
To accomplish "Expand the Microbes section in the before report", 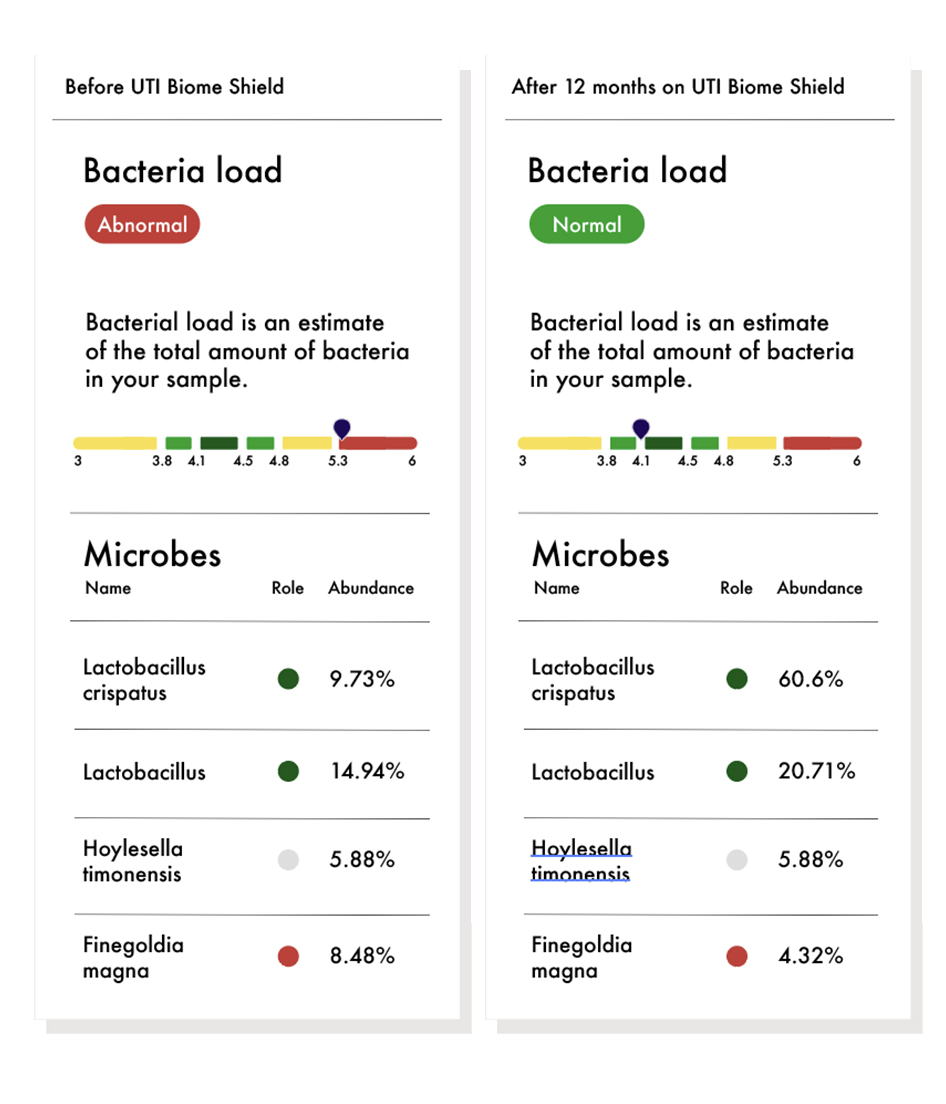I will coord(152,555).
